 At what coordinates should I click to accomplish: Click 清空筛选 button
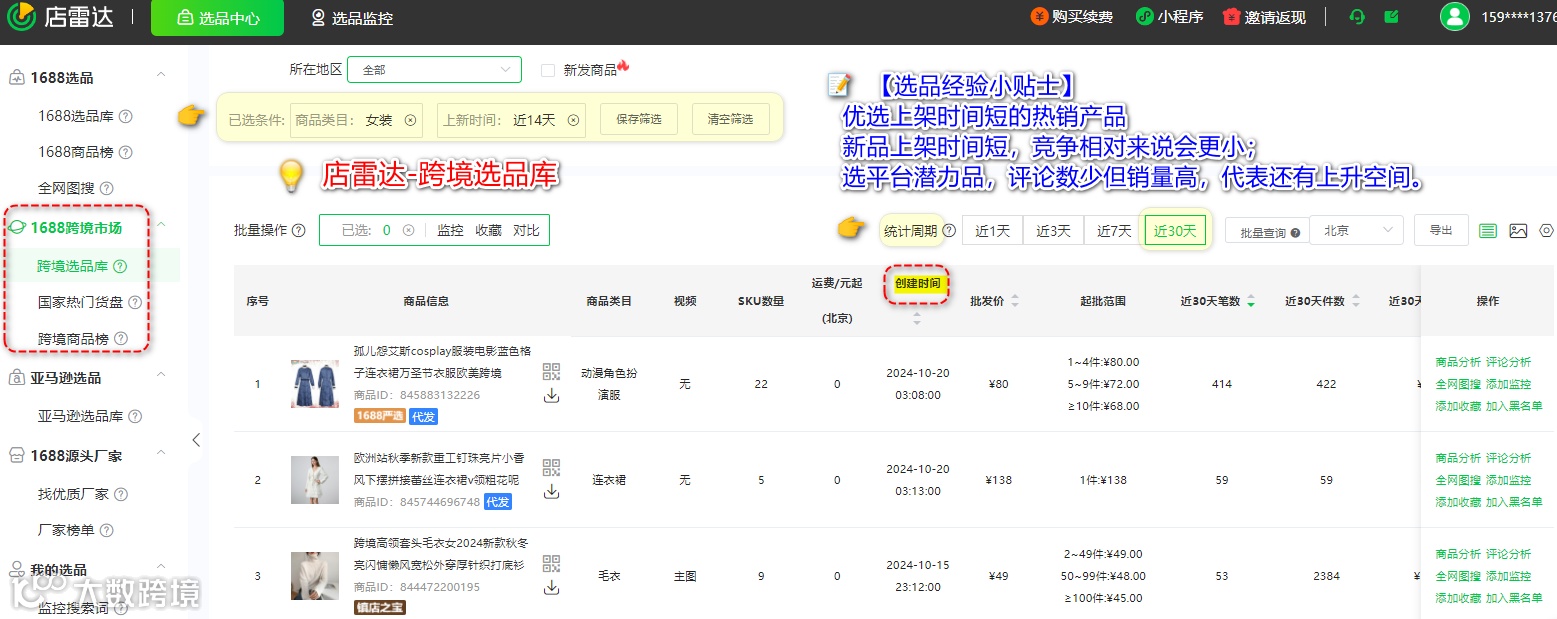click(x=730, y=120)
